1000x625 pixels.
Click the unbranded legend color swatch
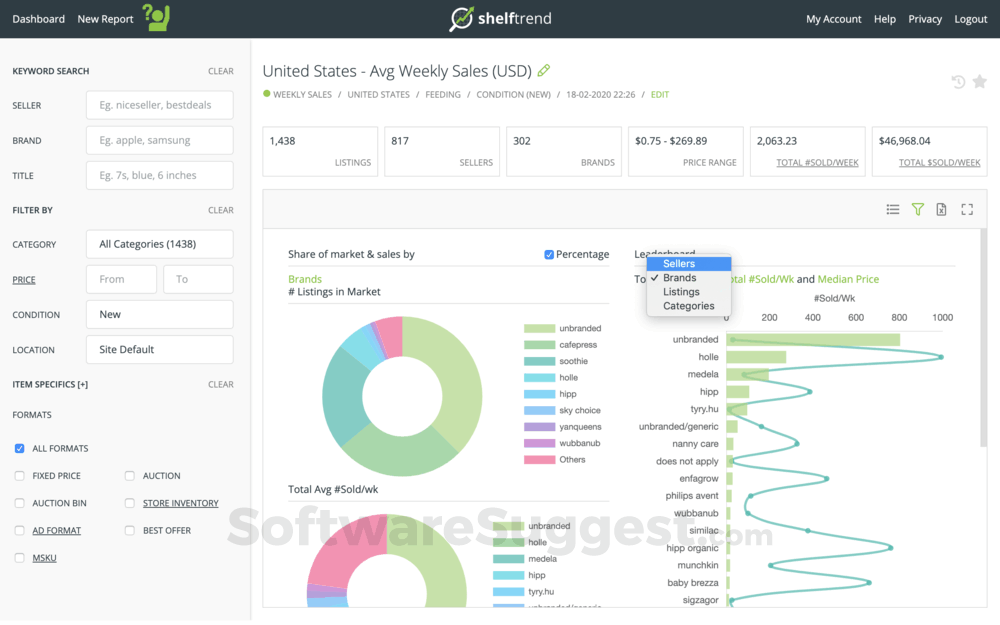[x=539, y=329]
